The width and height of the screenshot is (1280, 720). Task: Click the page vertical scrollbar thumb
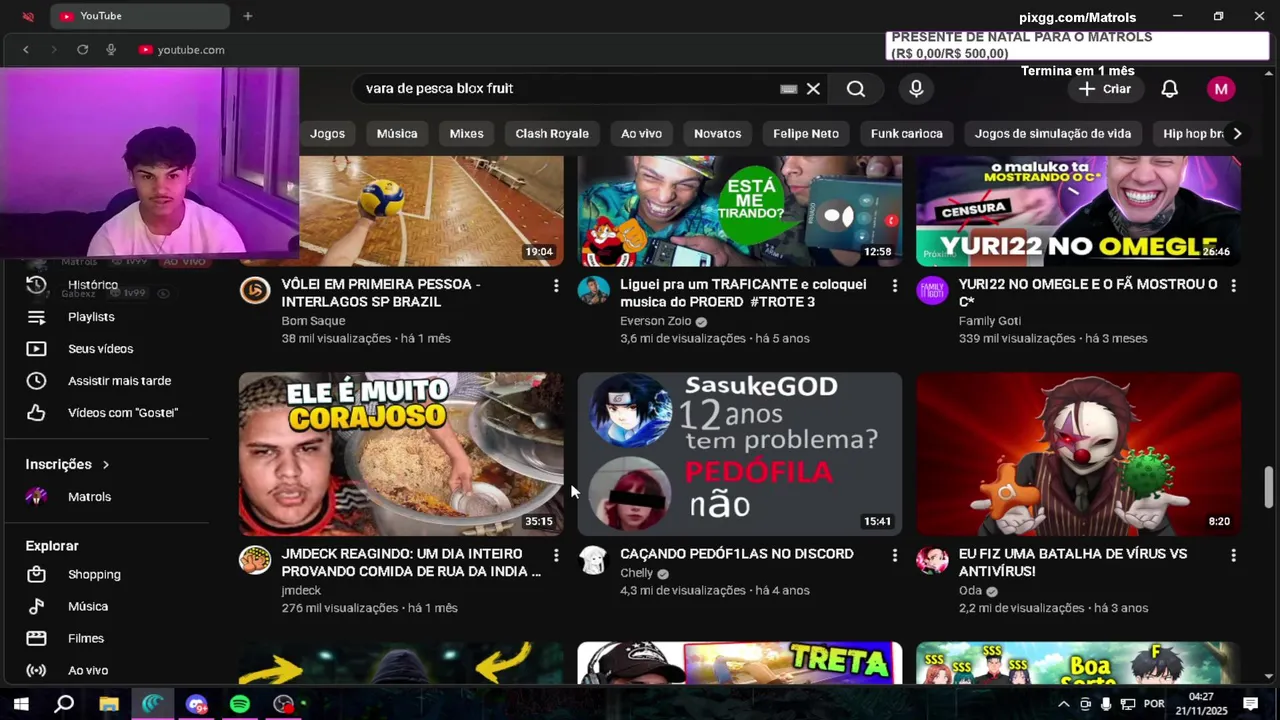1270,487
